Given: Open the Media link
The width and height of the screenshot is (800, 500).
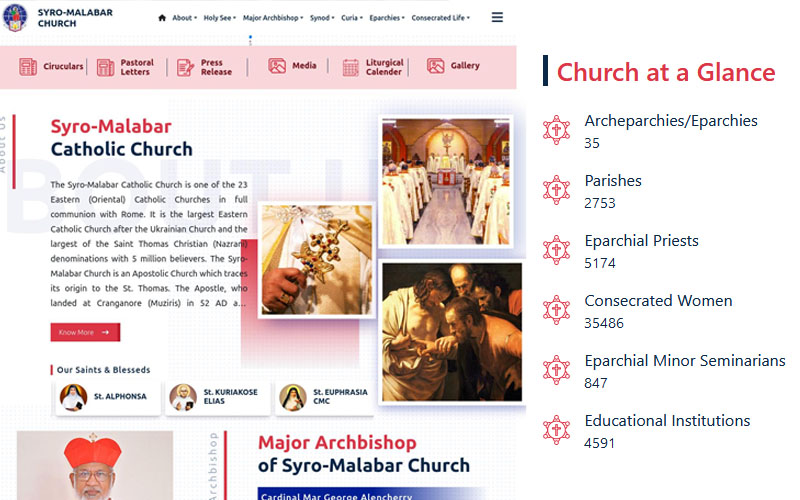Looking at the screenshot, I should coord(304,66).
